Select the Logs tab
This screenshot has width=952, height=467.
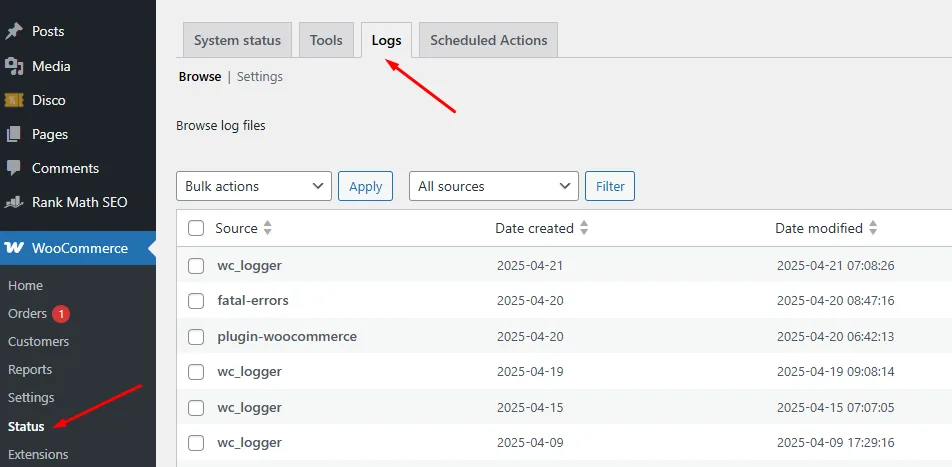pyautogui.click(x=386, y=41)
